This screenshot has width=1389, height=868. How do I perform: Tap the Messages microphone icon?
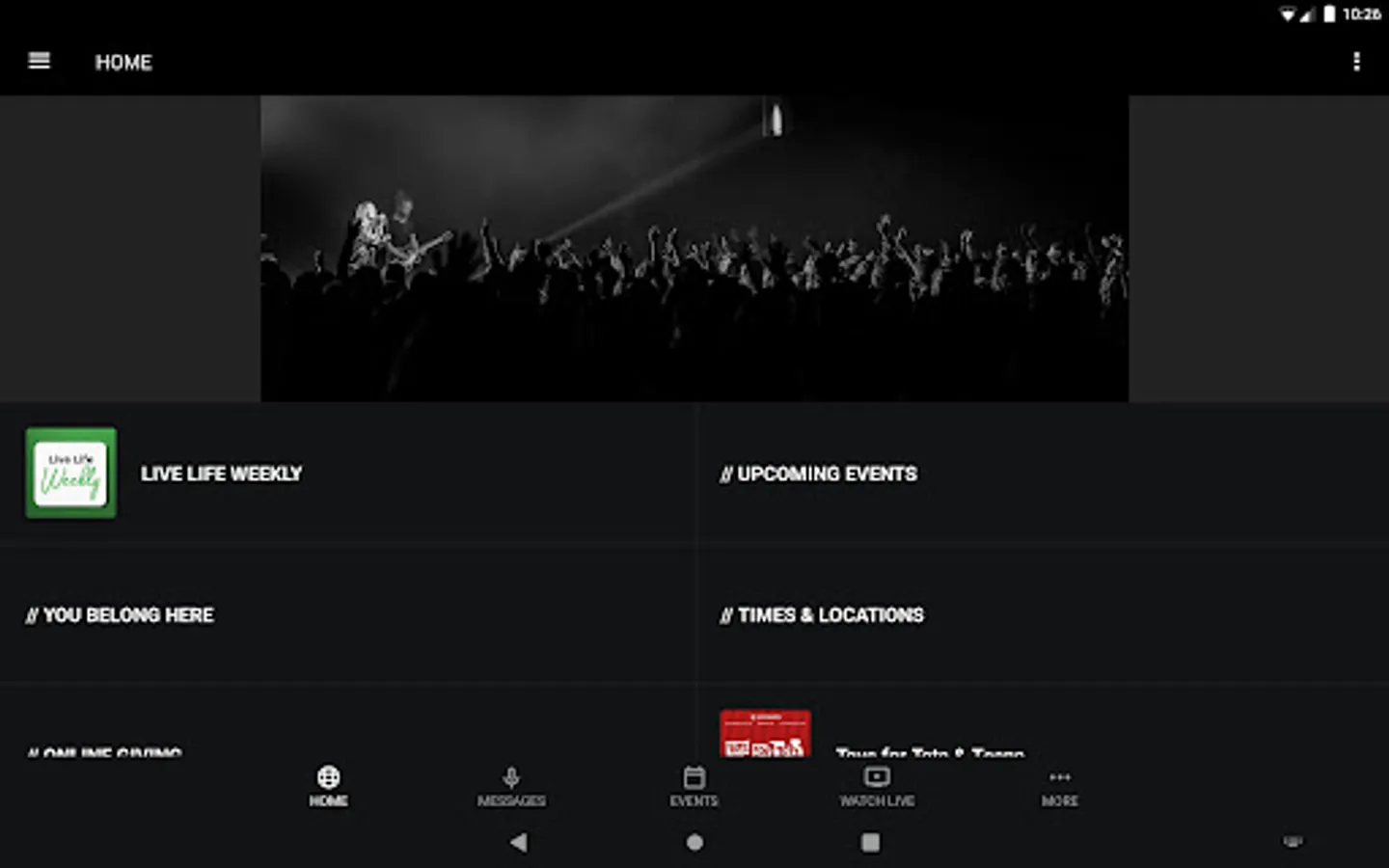tap(511, 776)
